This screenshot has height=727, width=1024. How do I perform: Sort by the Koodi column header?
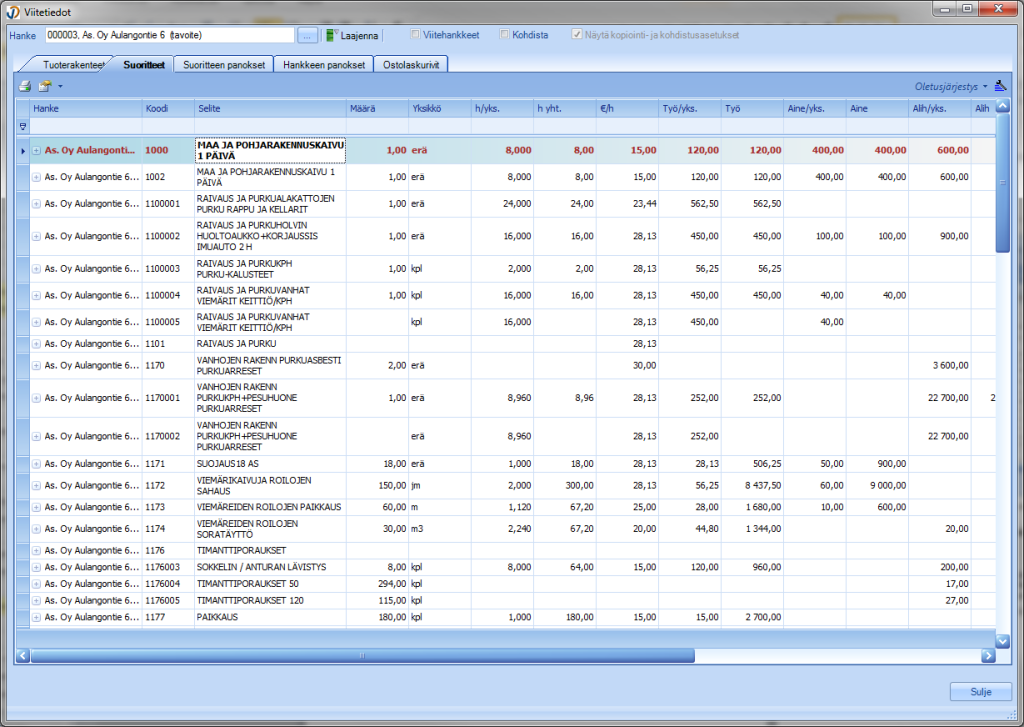pyautogui.click(x=168, y=108)
